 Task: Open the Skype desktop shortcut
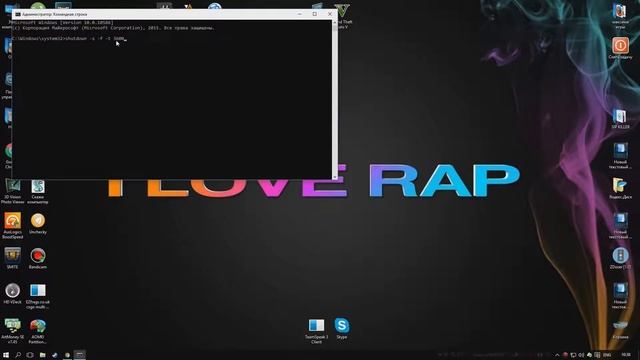342,329
